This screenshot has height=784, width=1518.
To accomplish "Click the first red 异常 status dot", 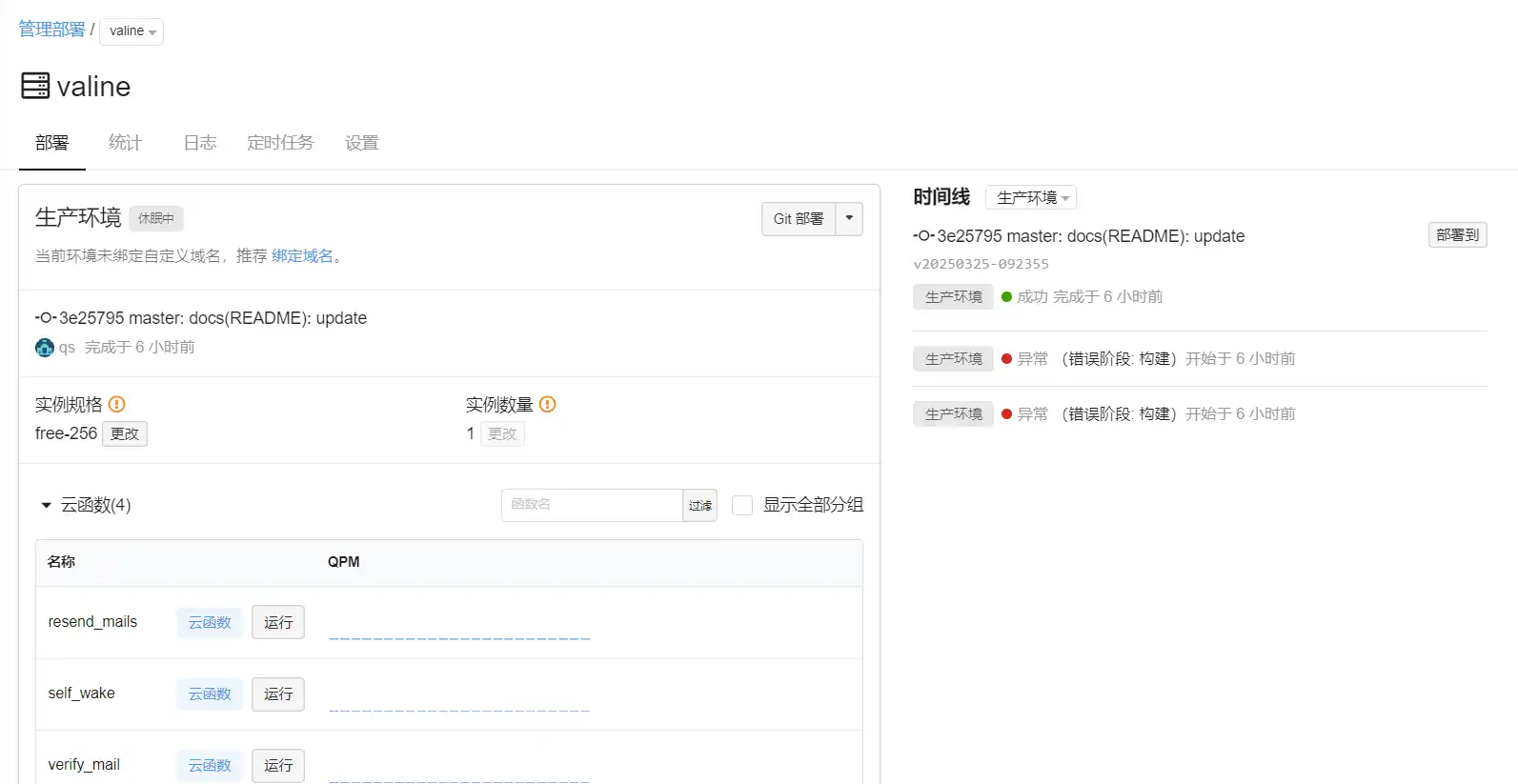I will coord(1006,359).
